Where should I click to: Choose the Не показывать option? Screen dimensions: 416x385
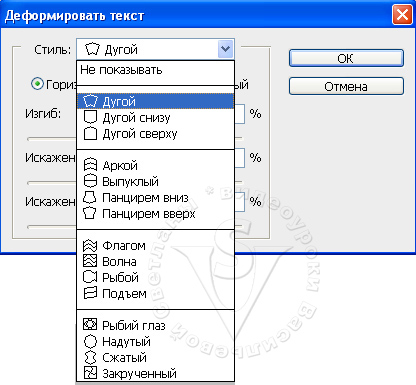155,70
